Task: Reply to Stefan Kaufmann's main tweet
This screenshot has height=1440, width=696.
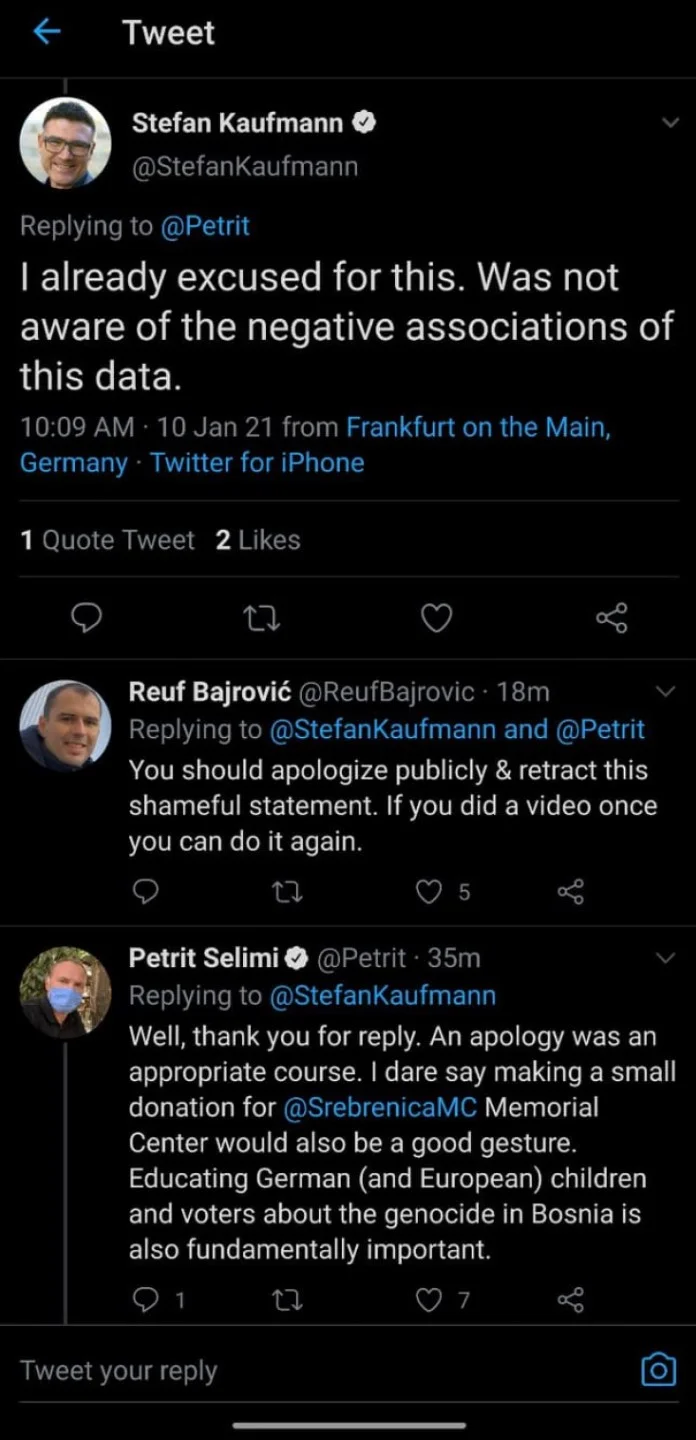Action: pyautogui.click(x=89, y=620)
